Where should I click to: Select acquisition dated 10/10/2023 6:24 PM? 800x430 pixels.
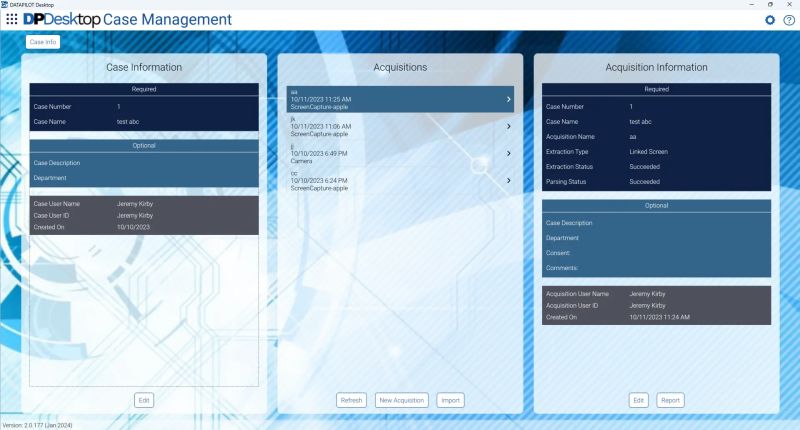pyautogui.click(x=400, y=181)
